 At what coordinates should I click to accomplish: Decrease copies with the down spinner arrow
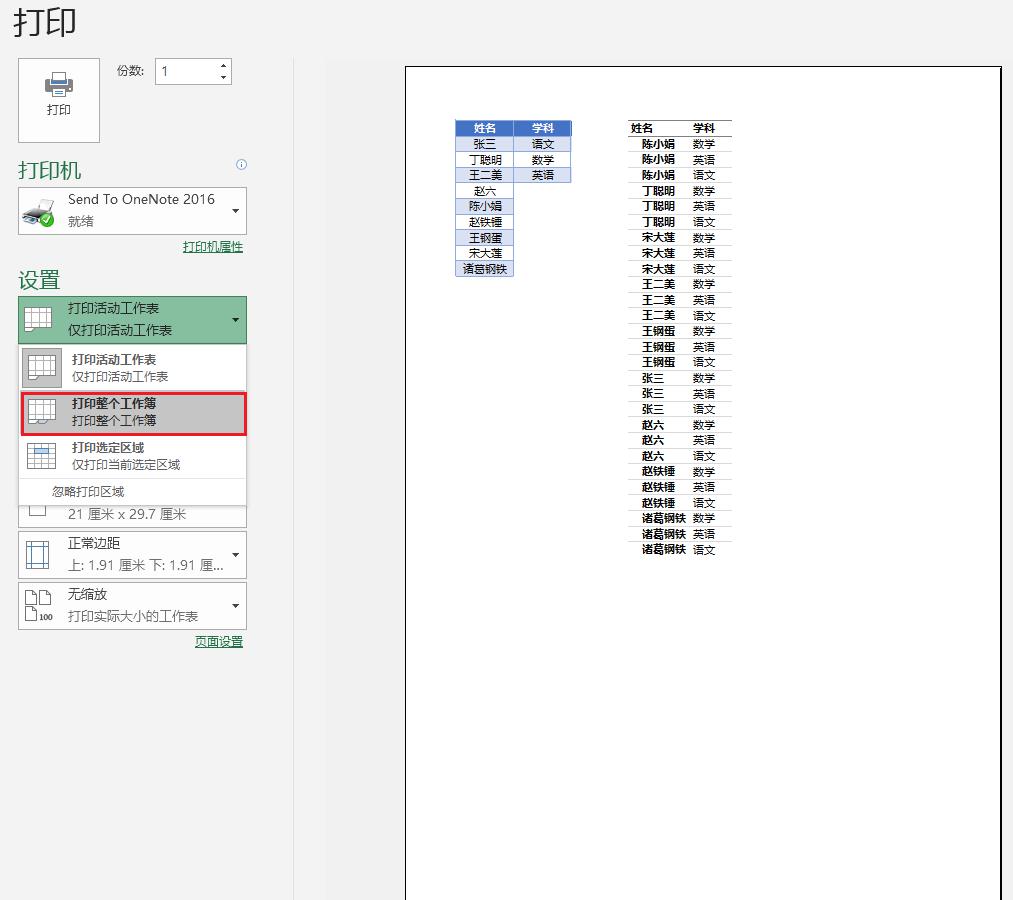223,78
